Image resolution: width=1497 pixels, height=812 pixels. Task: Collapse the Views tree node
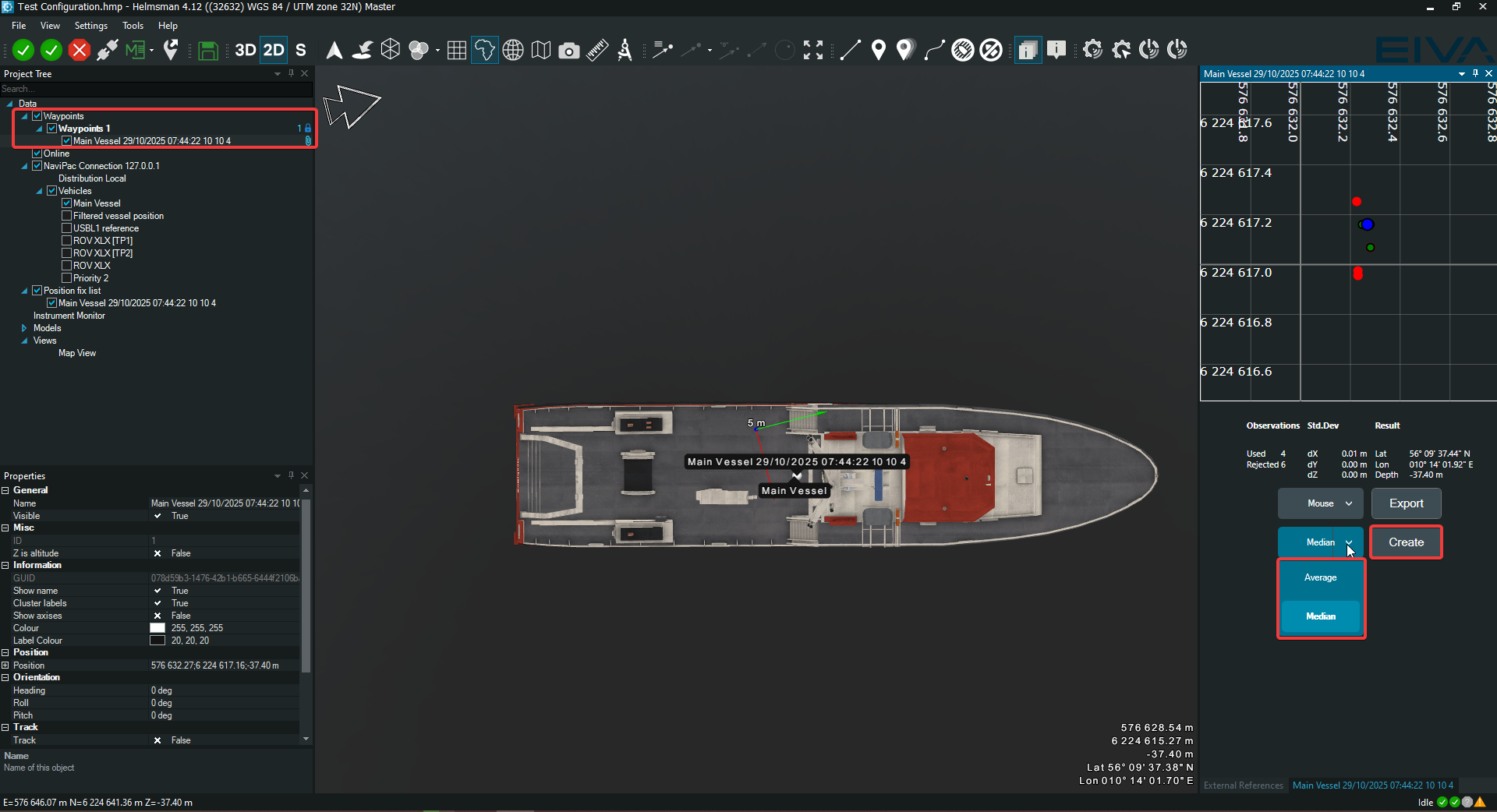(24, 341)
